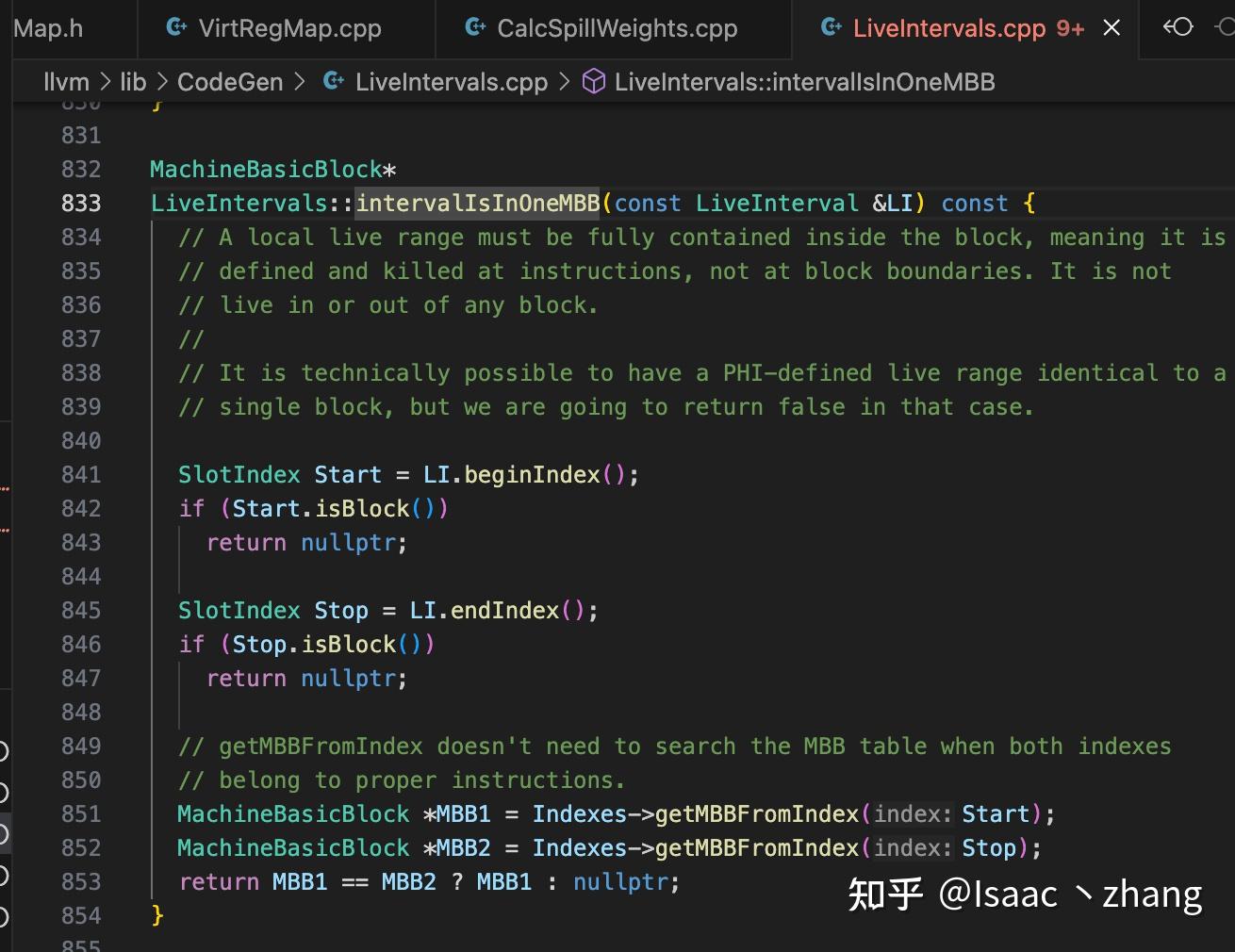Click the C++ file icon in breadcrumbs
1235x952 pixels.
click(x=333, y=82)
